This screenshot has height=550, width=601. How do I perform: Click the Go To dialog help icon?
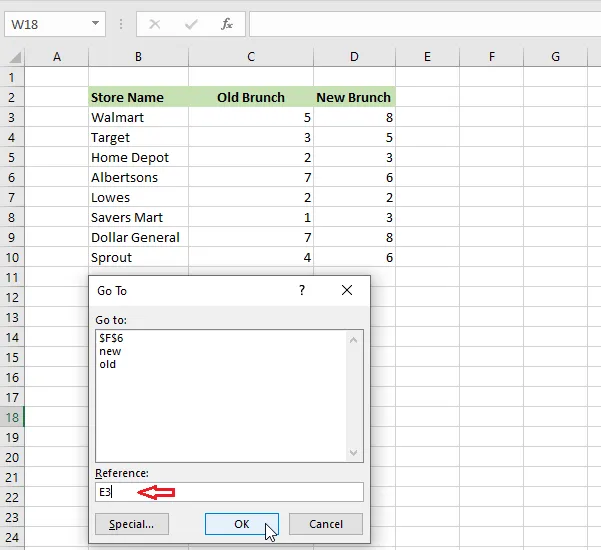point(302,290)
